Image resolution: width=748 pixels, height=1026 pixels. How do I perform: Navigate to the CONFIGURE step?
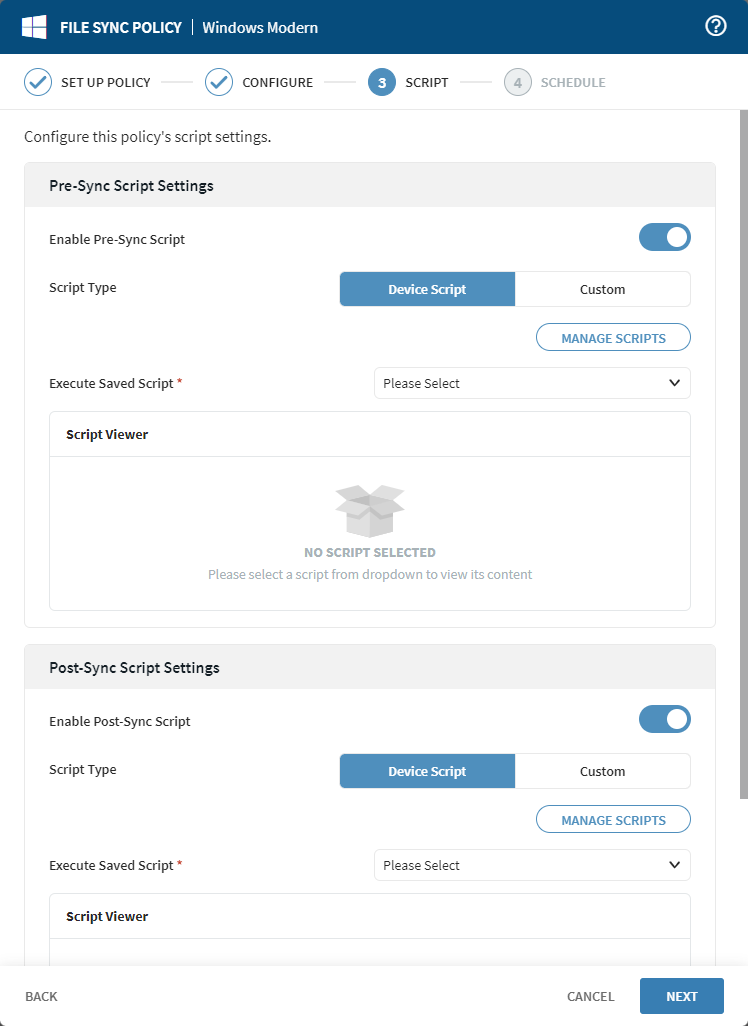(277, 82)
